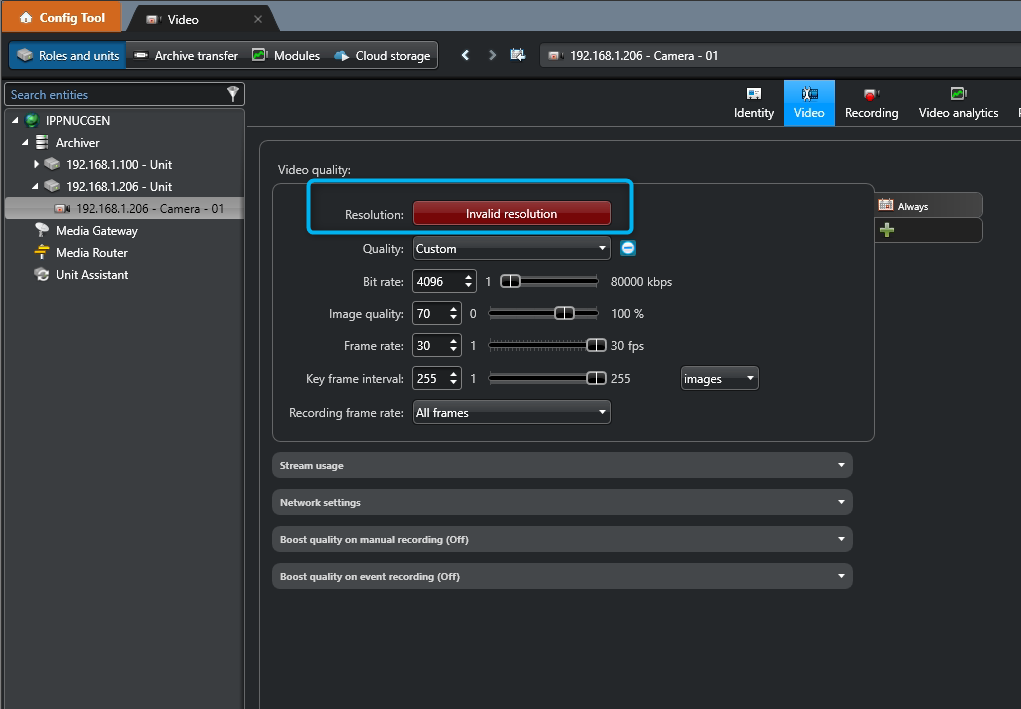Collapse the Archiver tree node
Viewport: 1021px width, 709px height.
pos(26,143)
